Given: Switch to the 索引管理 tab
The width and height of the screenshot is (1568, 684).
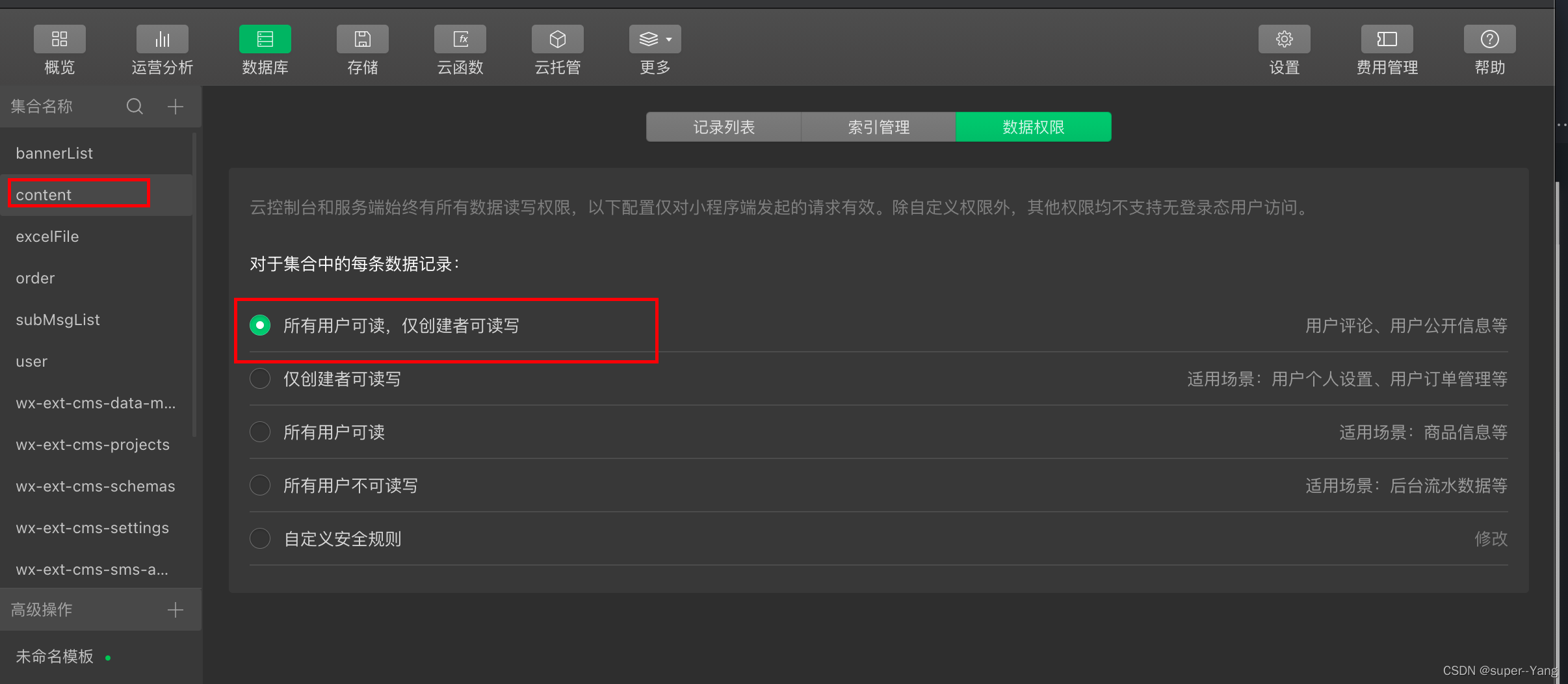Looking at the screenshot, I should click(878, 127).
